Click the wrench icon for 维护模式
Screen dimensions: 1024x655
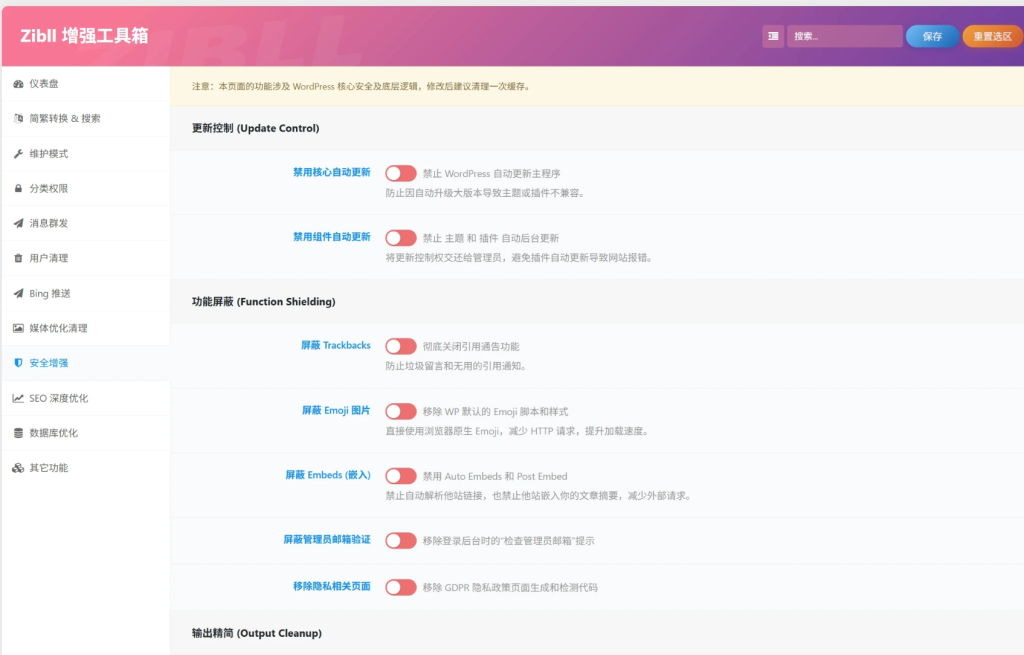click(x=18, y=153)
